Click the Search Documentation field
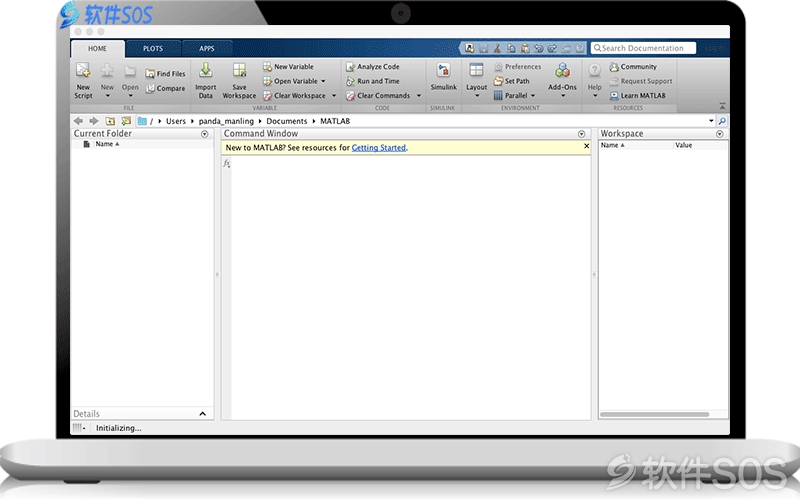 tap(643, 48)
